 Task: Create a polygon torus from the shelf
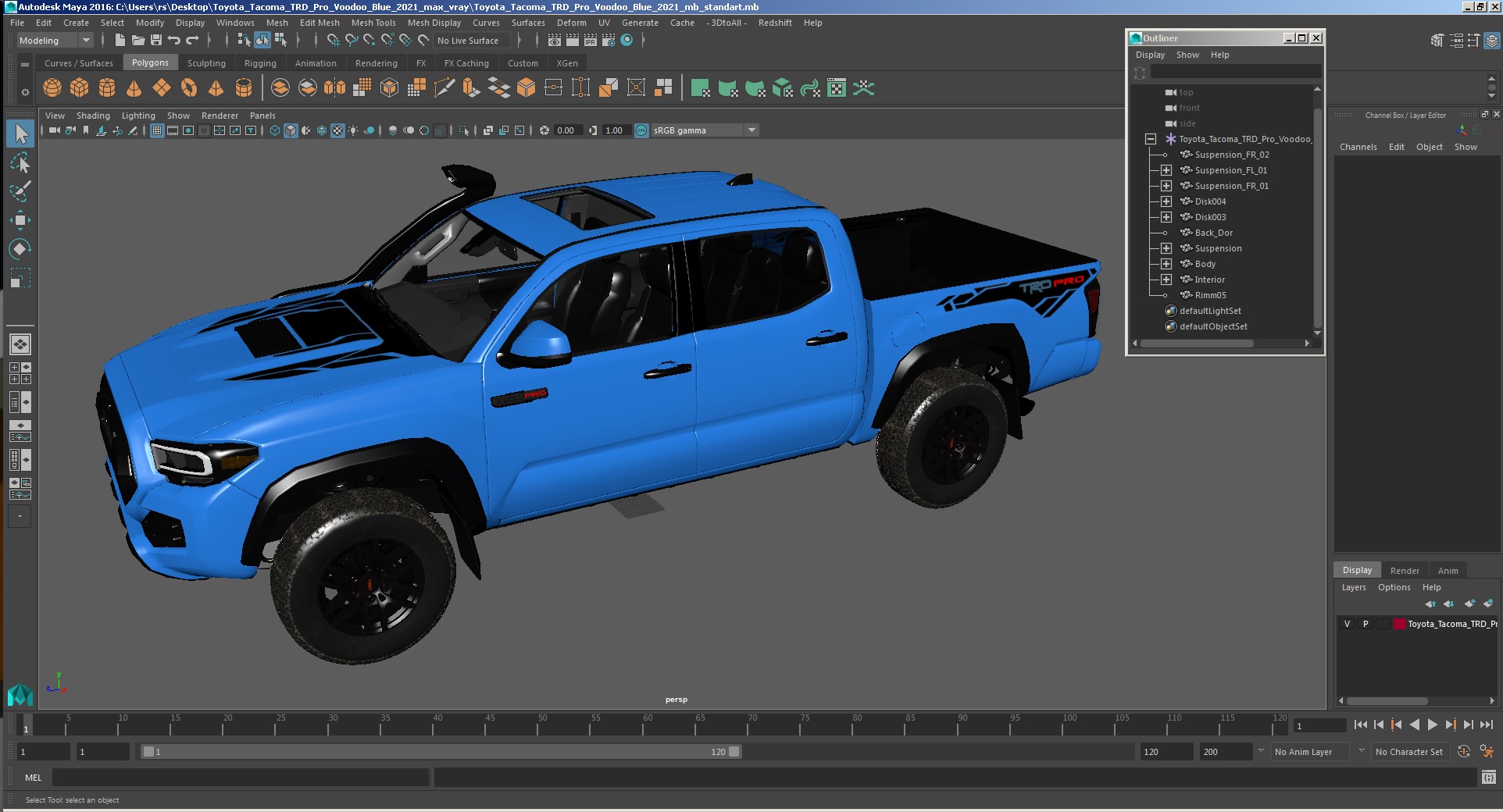pyautogui.click(x=189, y=88)
